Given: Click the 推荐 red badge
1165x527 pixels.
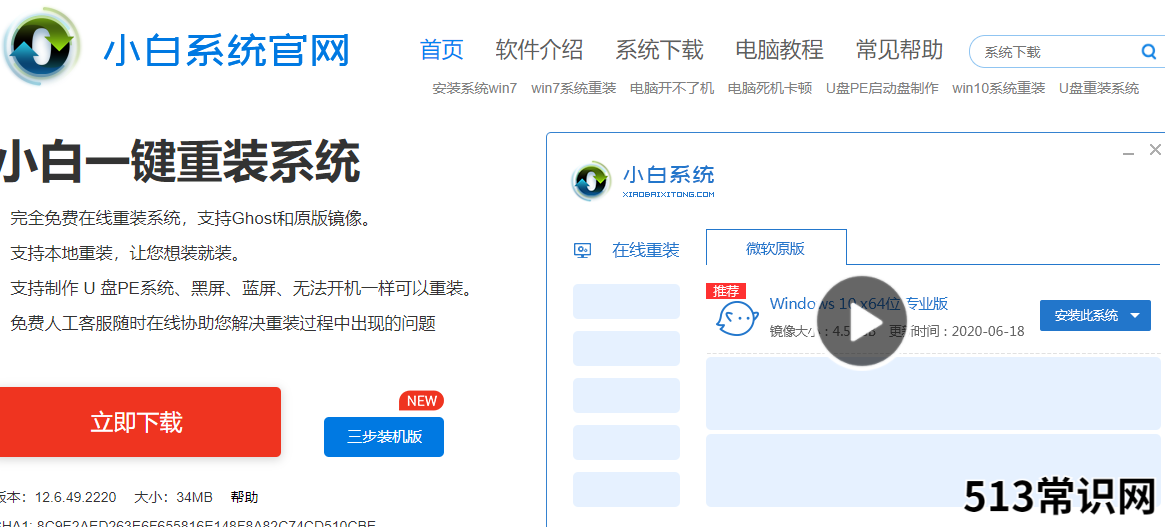Looking at the screenshot, I should pos(725,291).
